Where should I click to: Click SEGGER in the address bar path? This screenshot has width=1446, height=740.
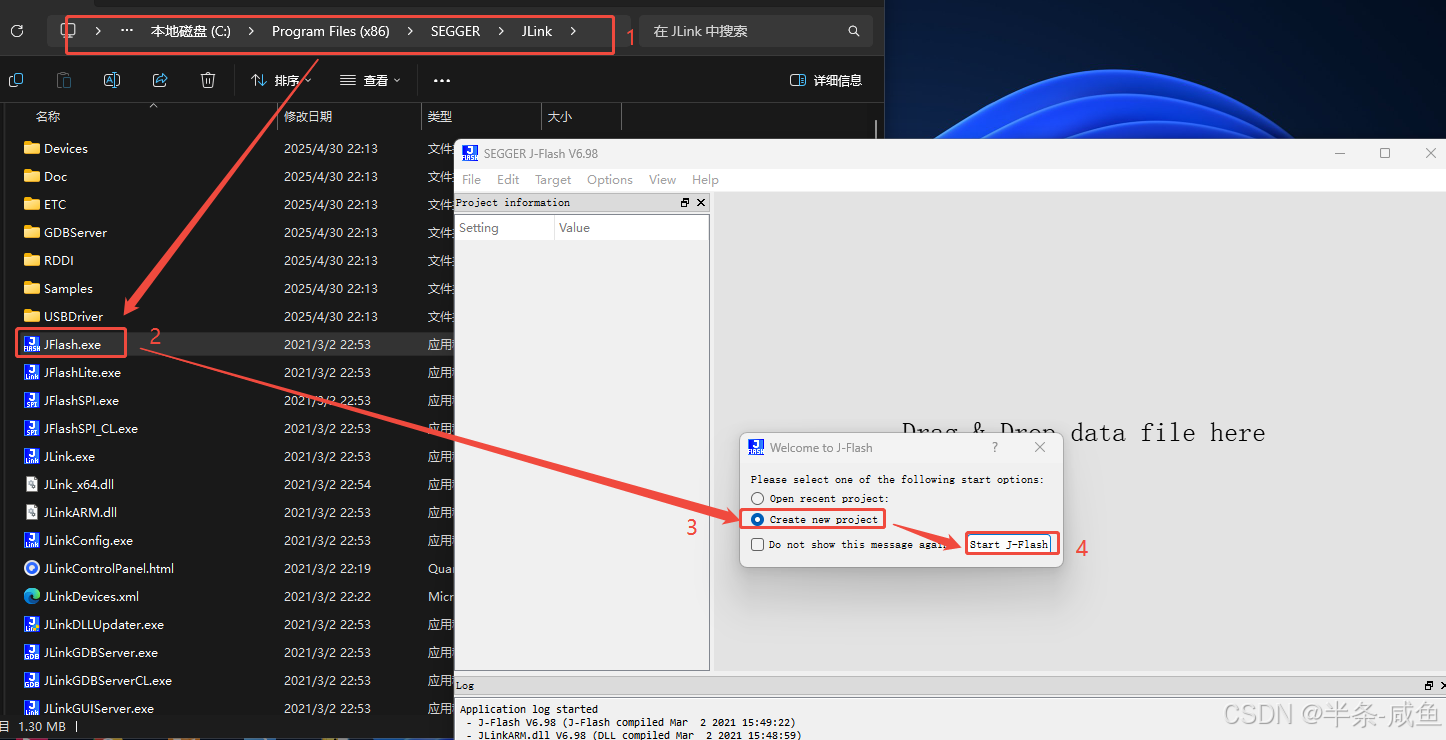click(x=456, y=31)
